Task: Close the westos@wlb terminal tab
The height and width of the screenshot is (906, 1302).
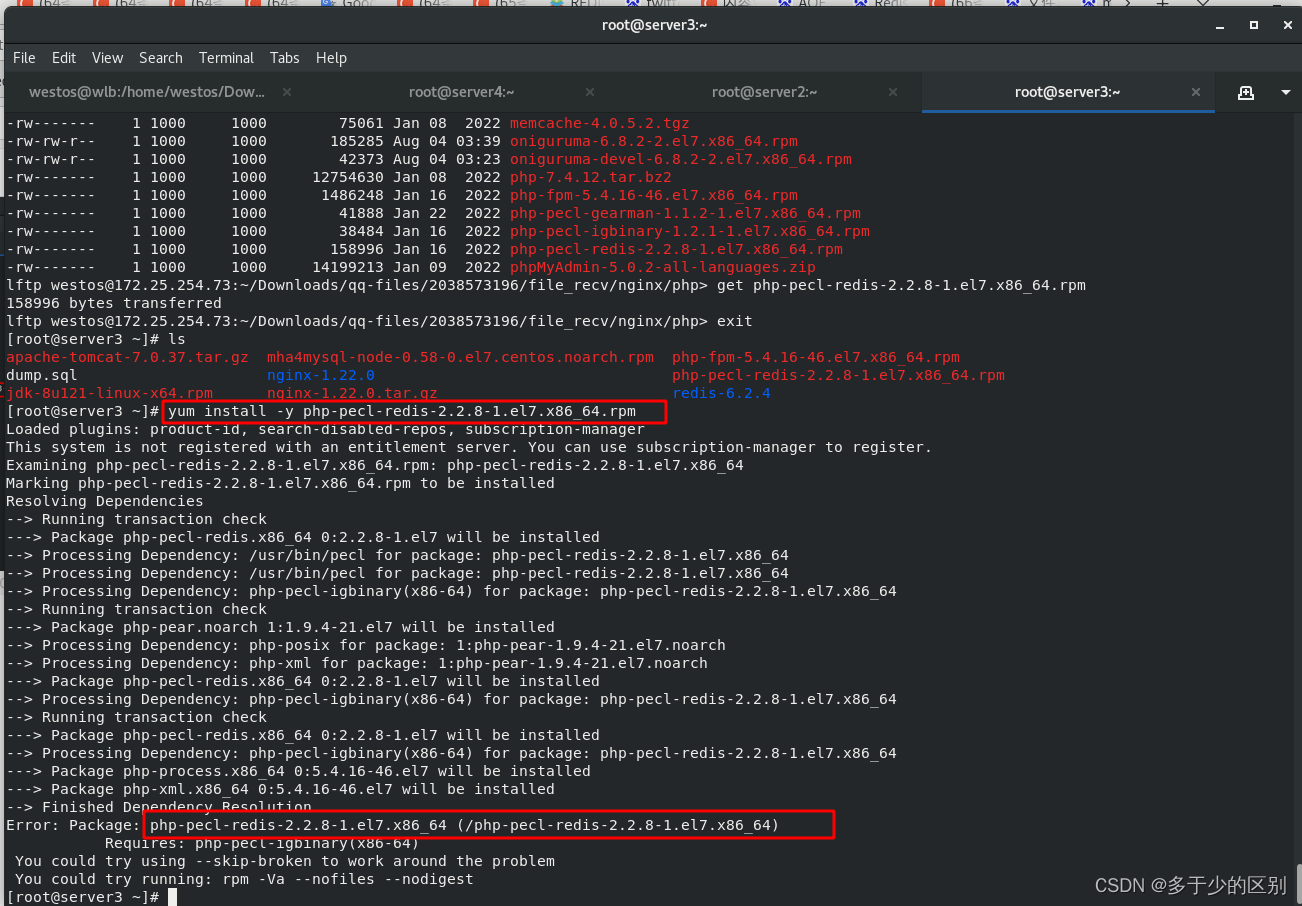Action: pyautogui.click(x=287, y=92)
